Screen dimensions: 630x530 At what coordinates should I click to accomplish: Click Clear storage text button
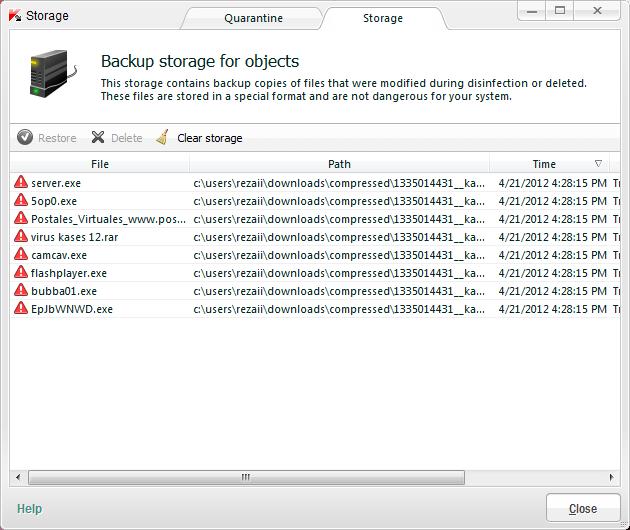pos(210,138)
